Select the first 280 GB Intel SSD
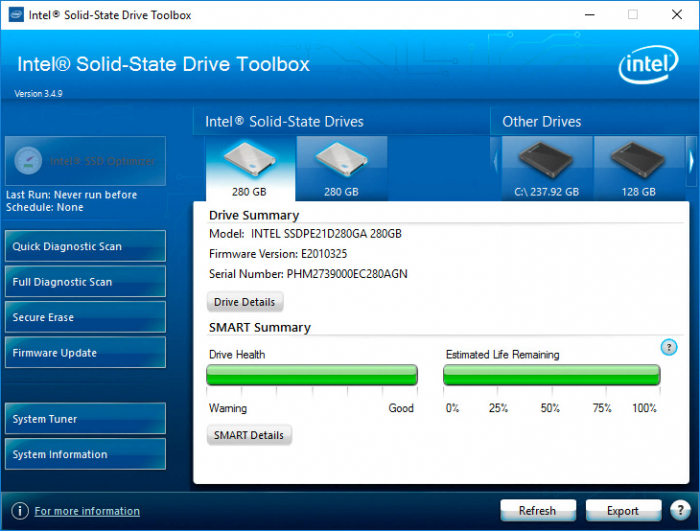 coord(250,169)
